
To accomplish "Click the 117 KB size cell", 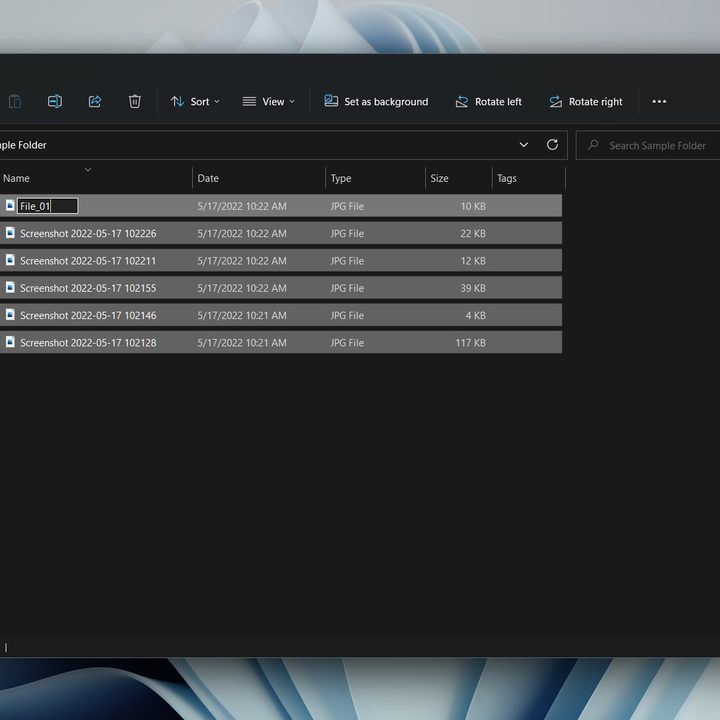I will [x=471, y=343].
